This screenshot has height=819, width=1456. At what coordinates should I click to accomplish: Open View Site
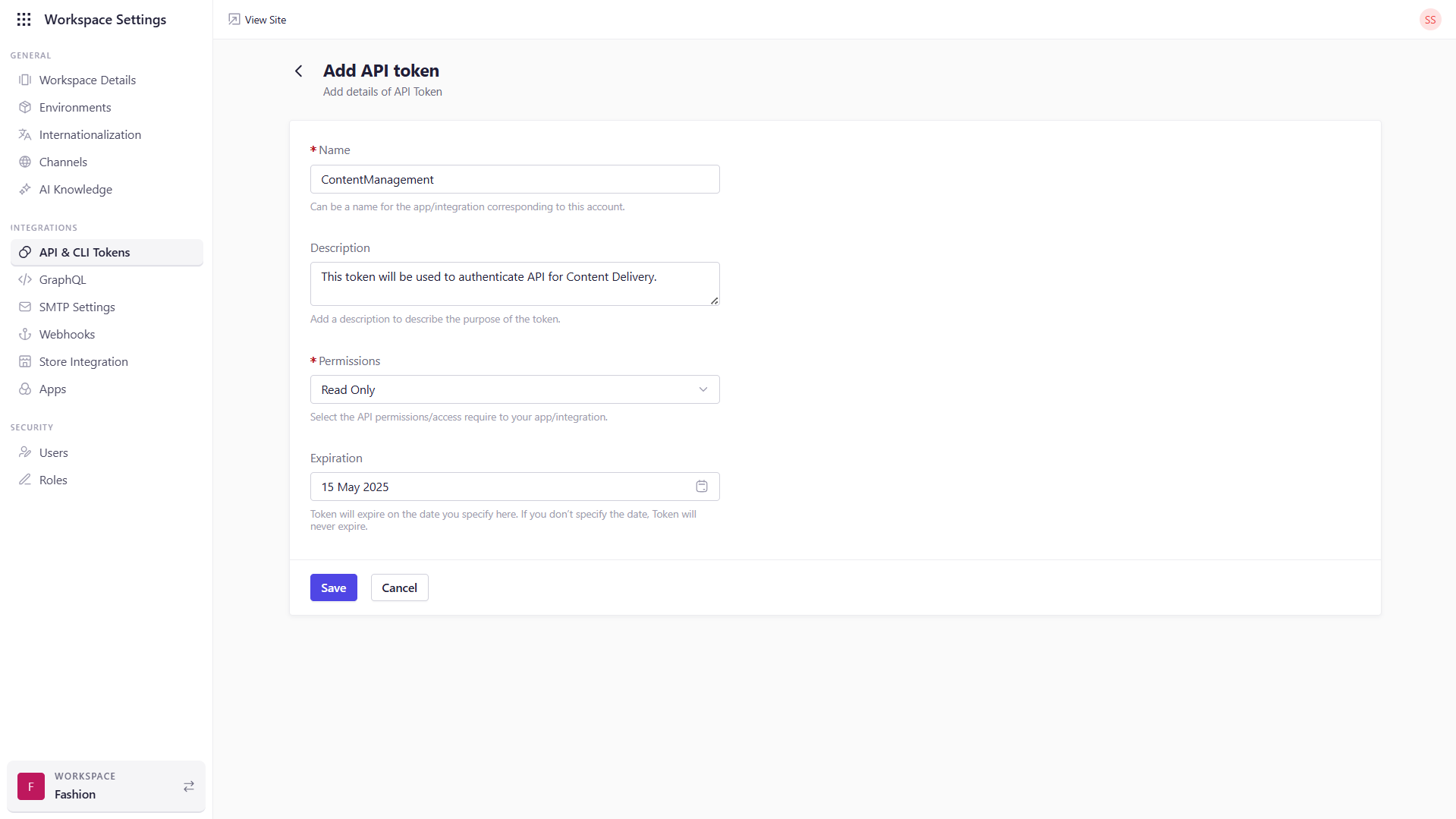coord(256,19)
